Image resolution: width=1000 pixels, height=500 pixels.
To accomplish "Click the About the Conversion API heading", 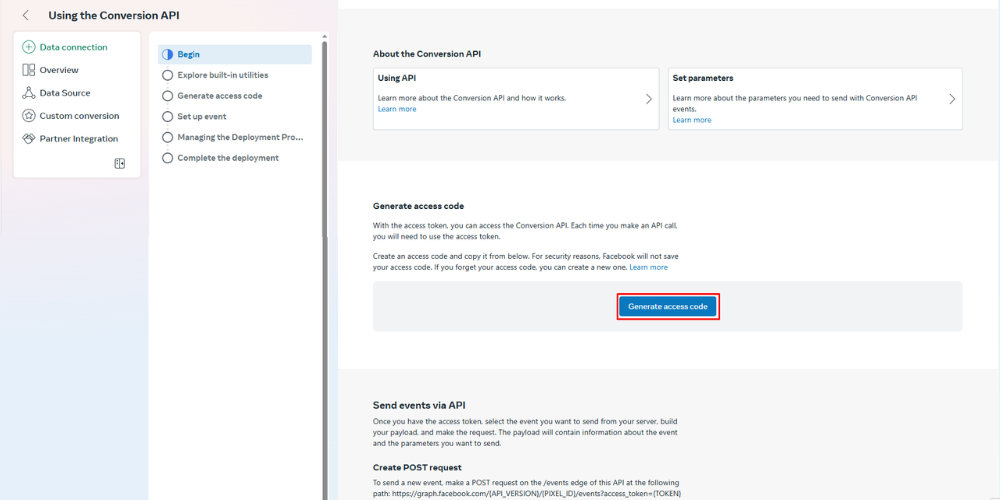I will pyautogui.click(x=427, y=54).
